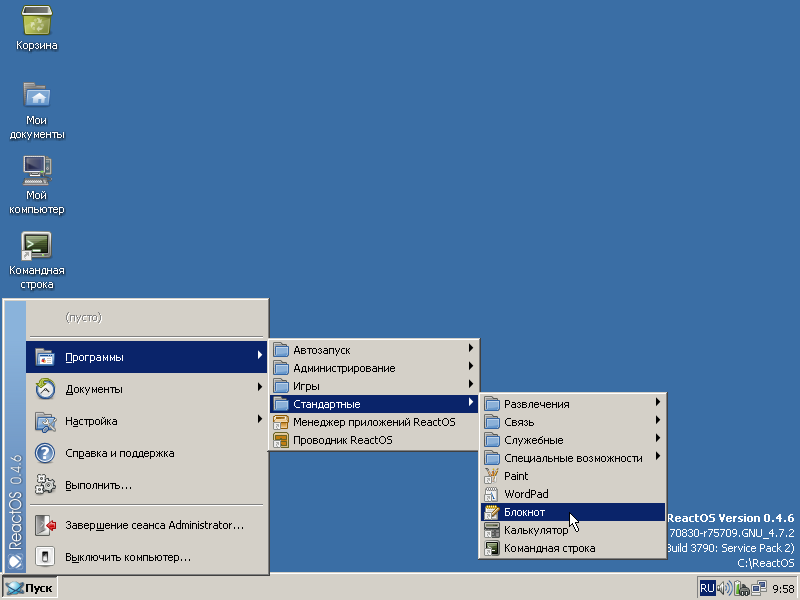
Task: Click the Игры folder icon
Action: (281, 386)
